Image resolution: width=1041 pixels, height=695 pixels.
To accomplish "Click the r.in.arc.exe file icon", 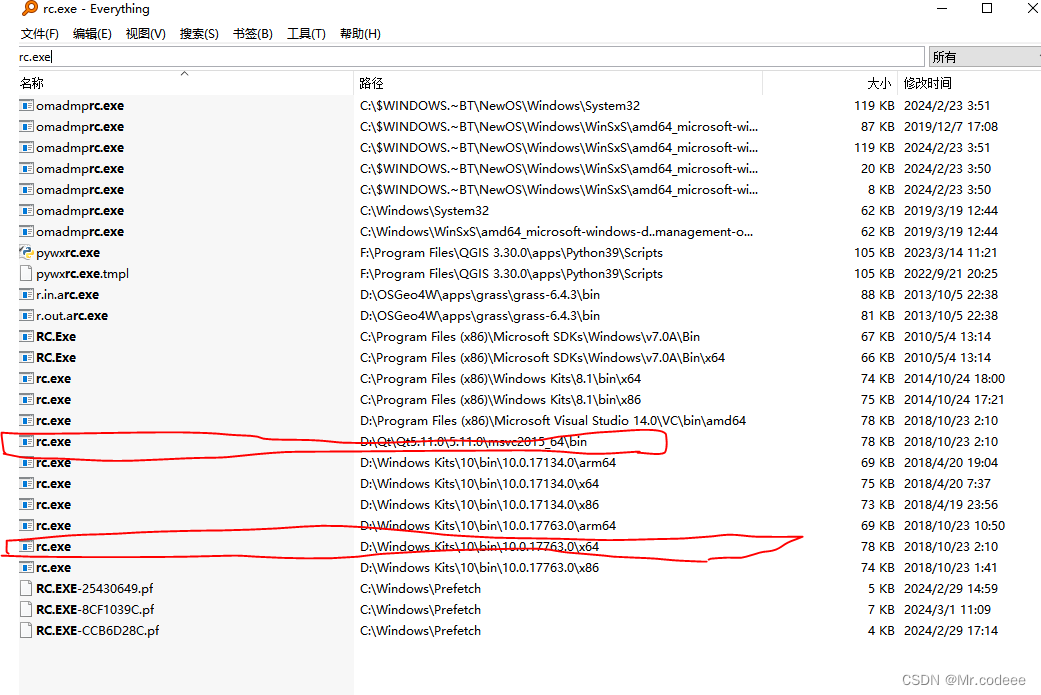I will pos(27,295).
